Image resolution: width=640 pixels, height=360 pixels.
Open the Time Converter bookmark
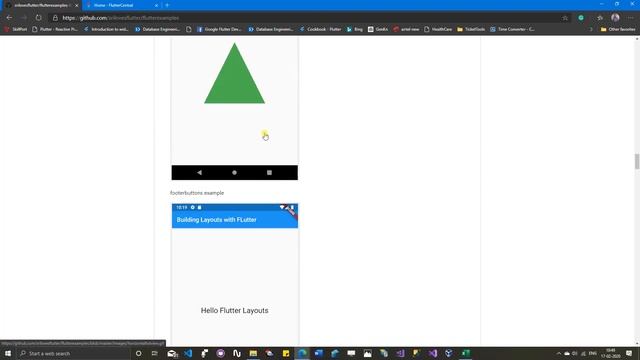[512, 29]
